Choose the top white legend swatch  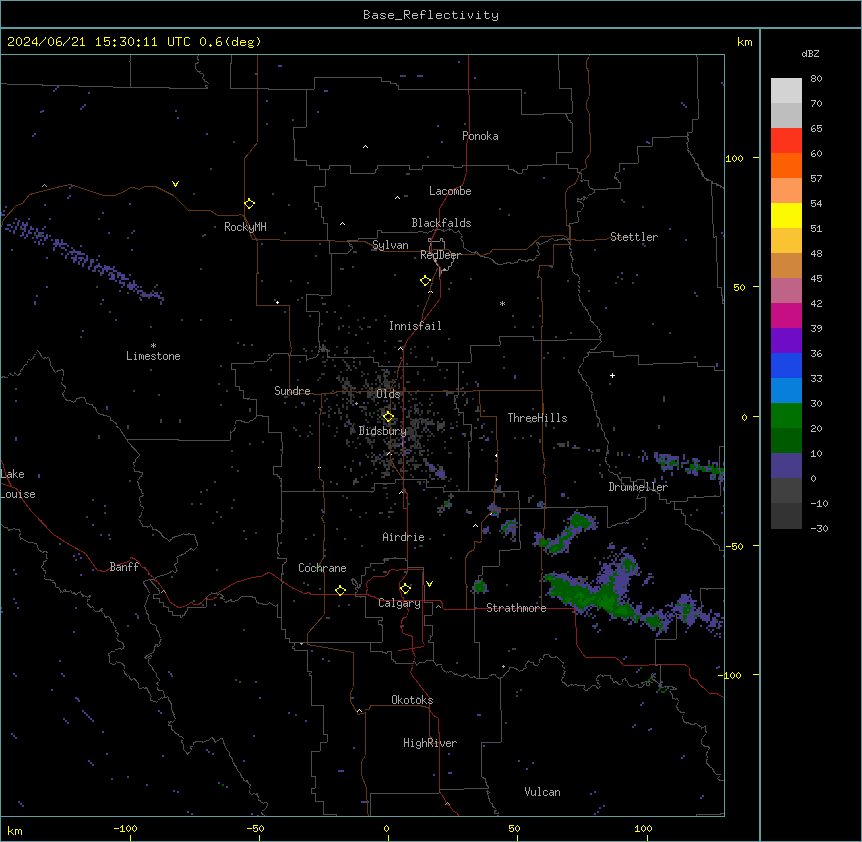[786, 90]
